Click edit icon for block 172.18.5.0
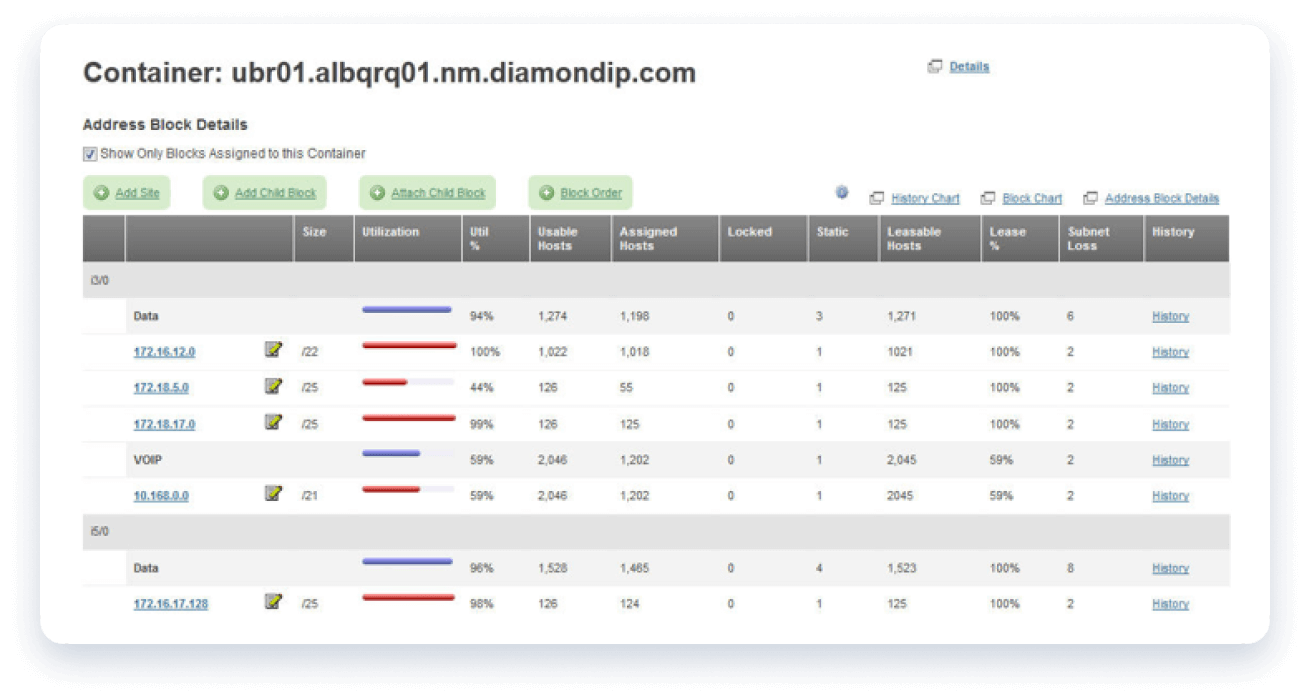The image size is (1310, 700). pos(273,386)
